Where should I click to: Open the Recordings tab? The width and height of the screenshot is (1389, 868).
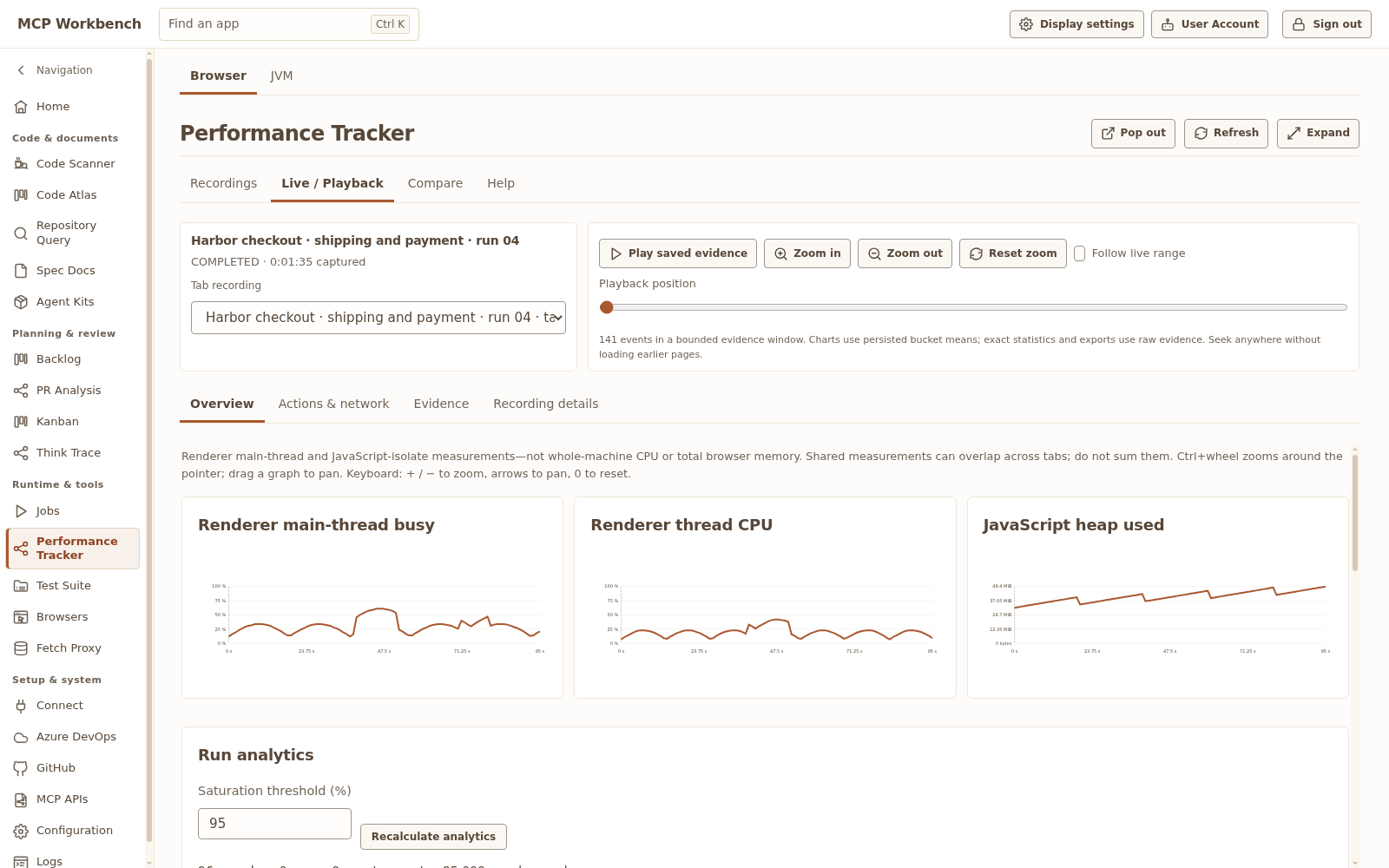(223, 183)
